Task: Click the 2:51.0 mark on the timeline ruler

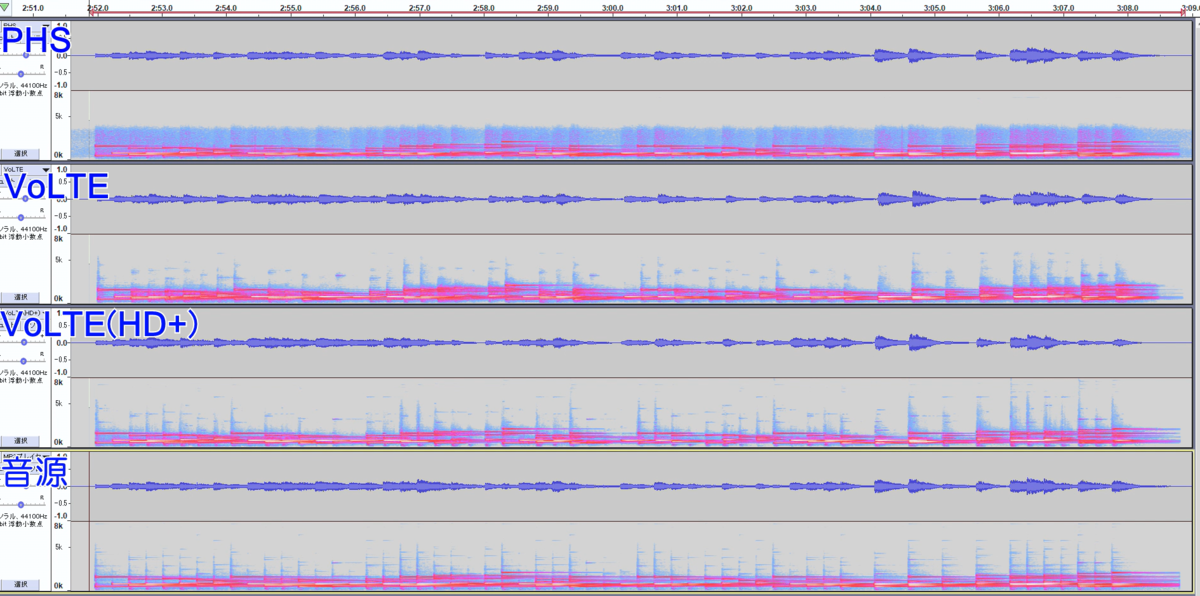Action: (33, 8)
